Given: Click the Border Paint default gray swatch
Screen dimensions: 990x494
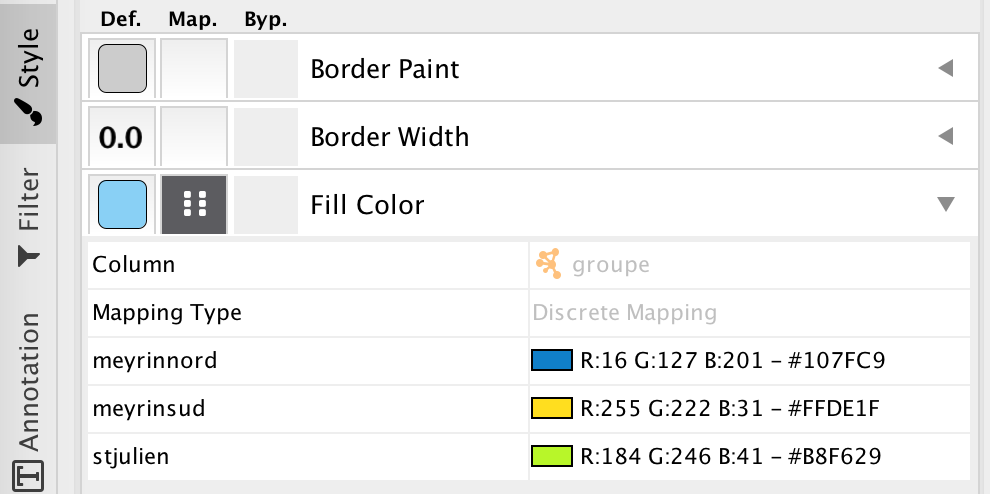Looking at the screenshot, I should click(x=122, y=68).
